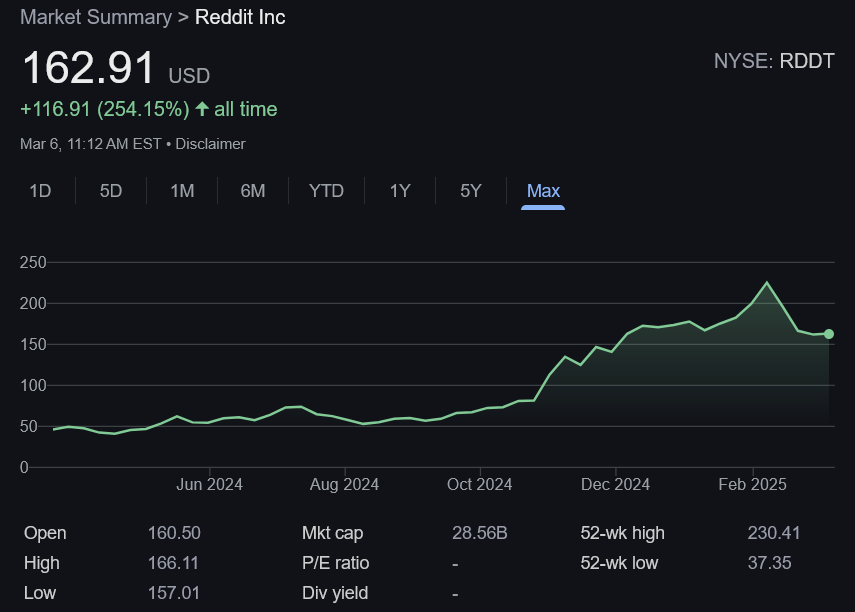
Task: Click the current price marker dot on chart
Action: [x=829, y=334]
